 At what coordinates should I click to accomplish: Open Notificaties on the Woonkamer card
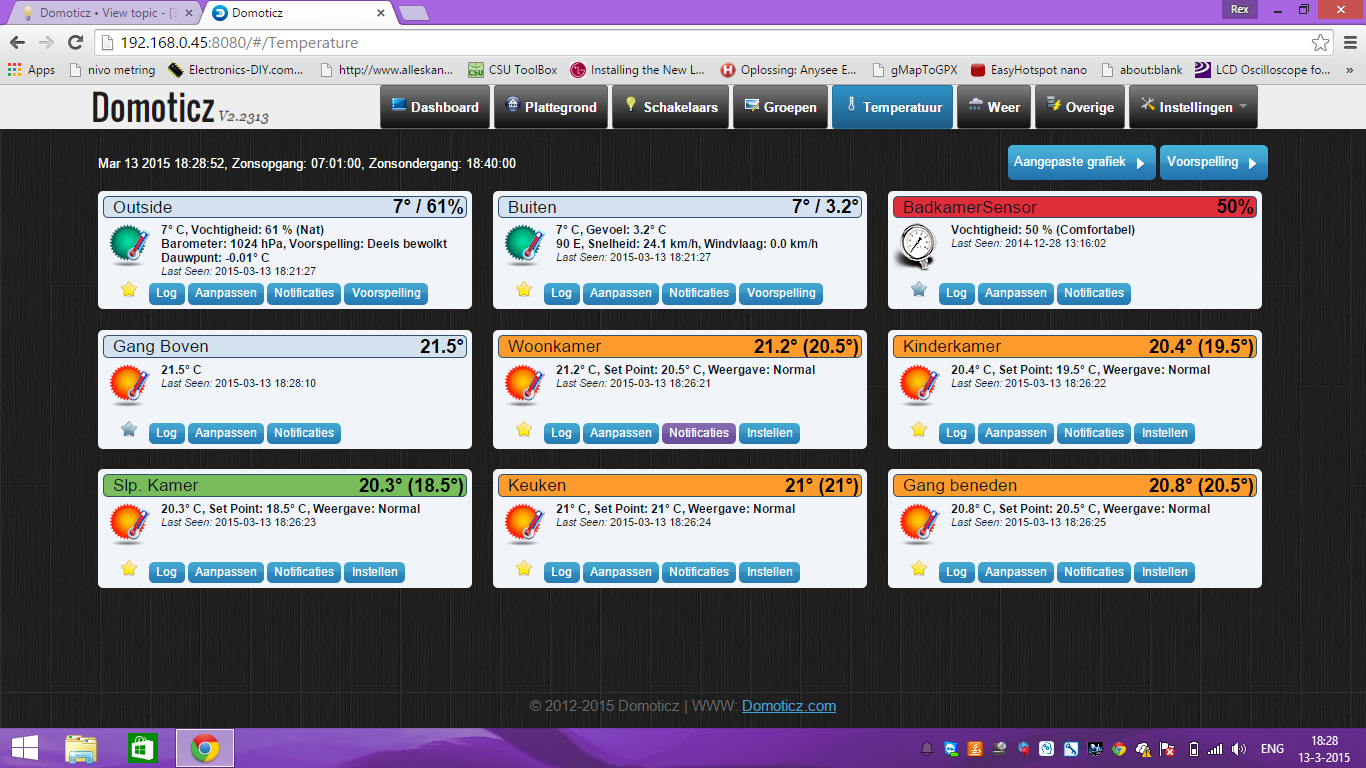point(699,433)
